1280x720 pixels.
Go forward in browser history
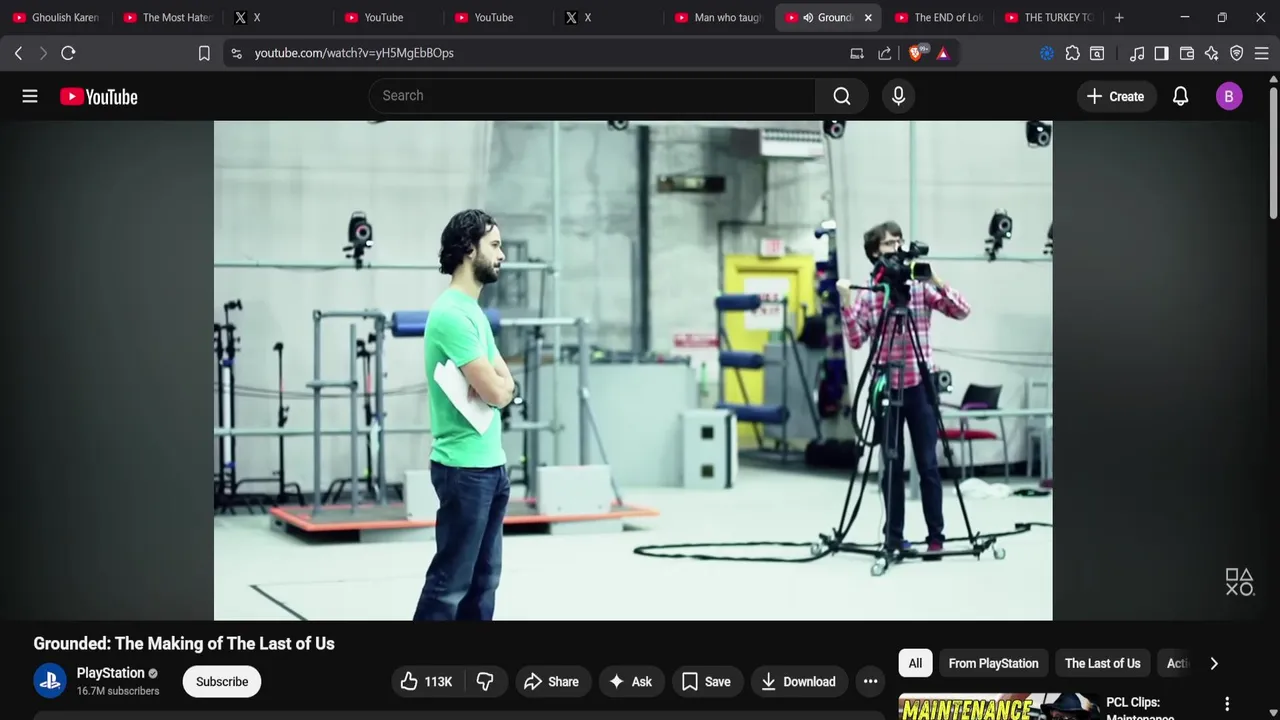43,53
